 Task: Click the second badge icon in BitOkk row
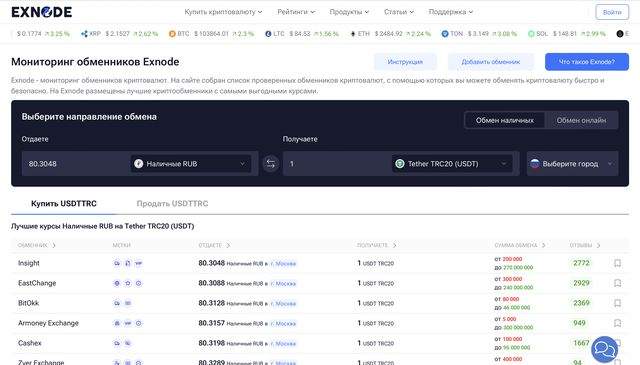click(x=128, y=303)
